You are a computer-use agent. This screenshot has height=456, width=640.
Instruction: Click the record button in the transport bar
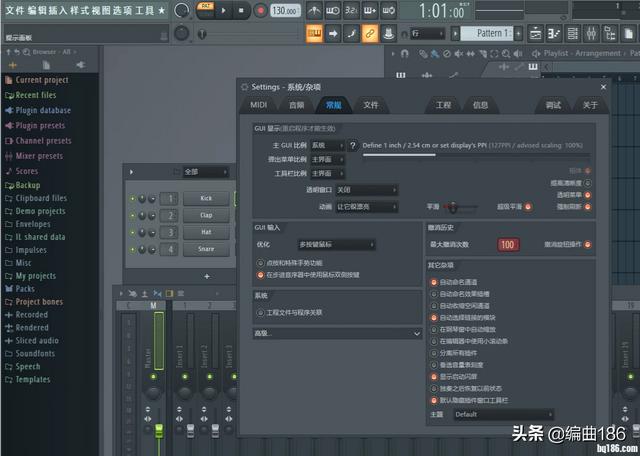[260, 11]
